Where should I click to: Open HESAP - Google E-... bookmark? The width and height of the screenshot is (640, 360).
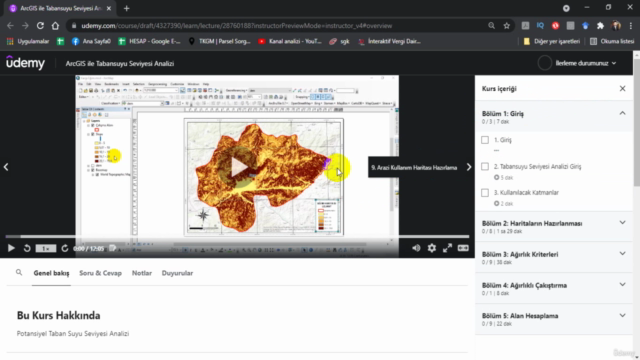coord(149,41)
